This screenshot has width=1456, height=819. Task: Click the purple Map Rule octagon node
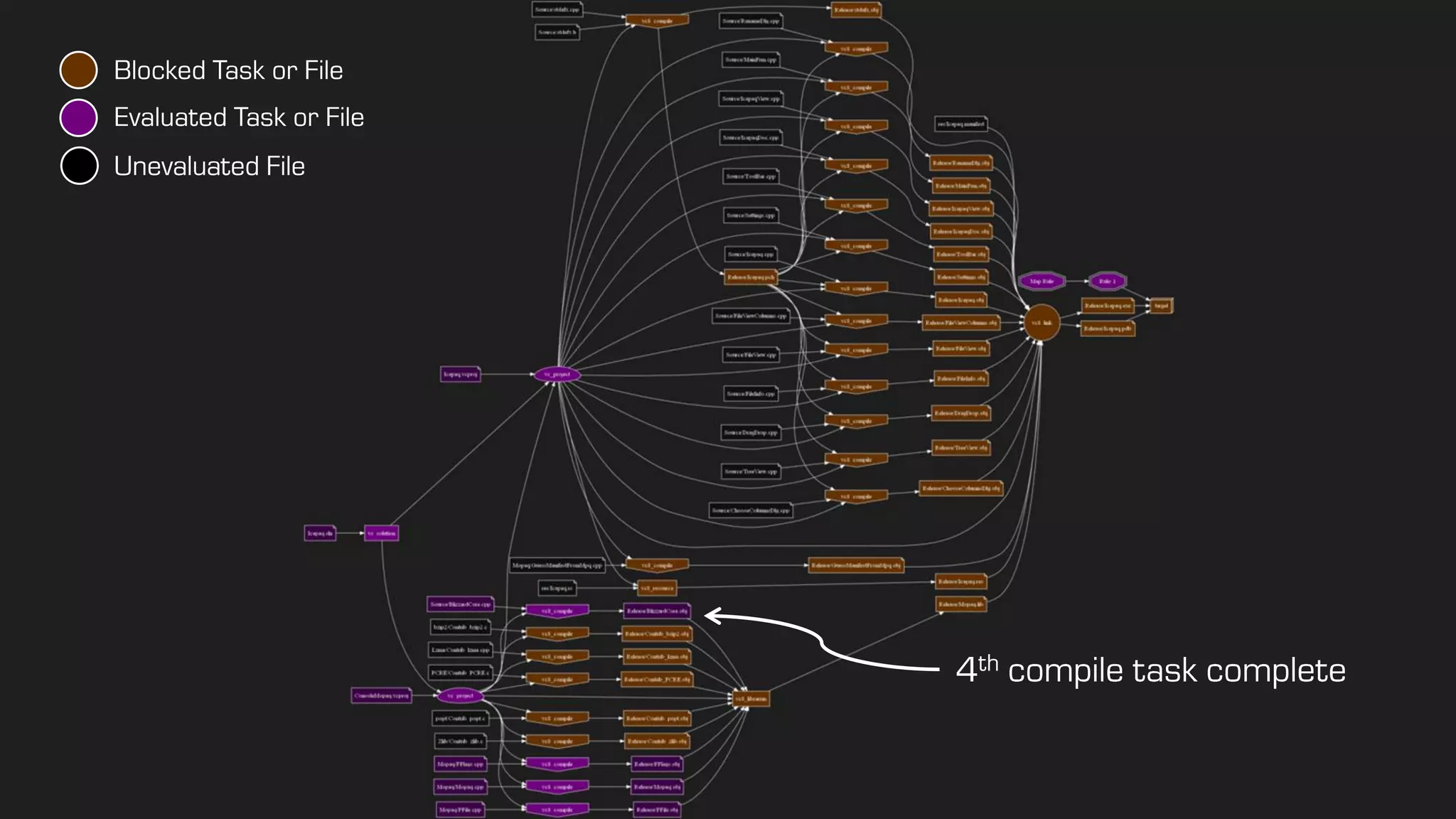pos(1042,282)
